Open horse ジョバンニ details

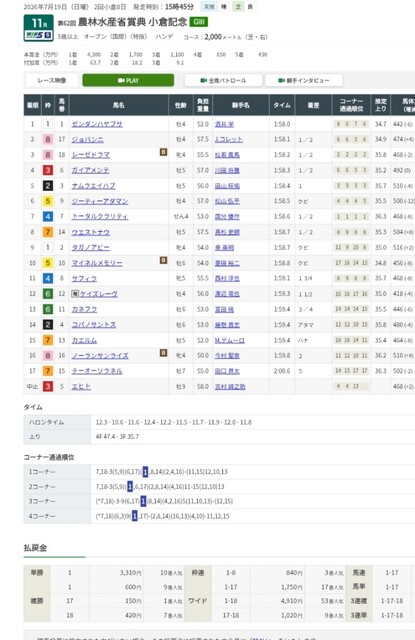click(87, 140)
